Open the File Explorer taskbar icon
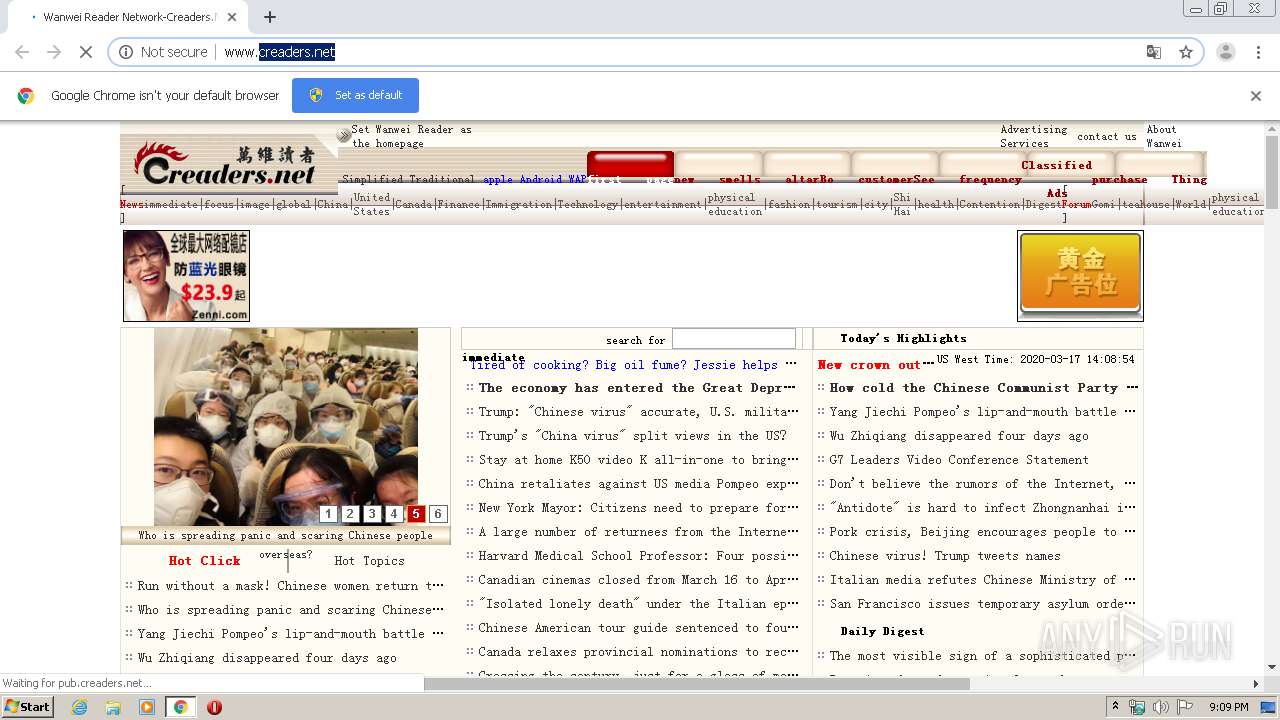Screen dimensions: 1280x720 113,707
